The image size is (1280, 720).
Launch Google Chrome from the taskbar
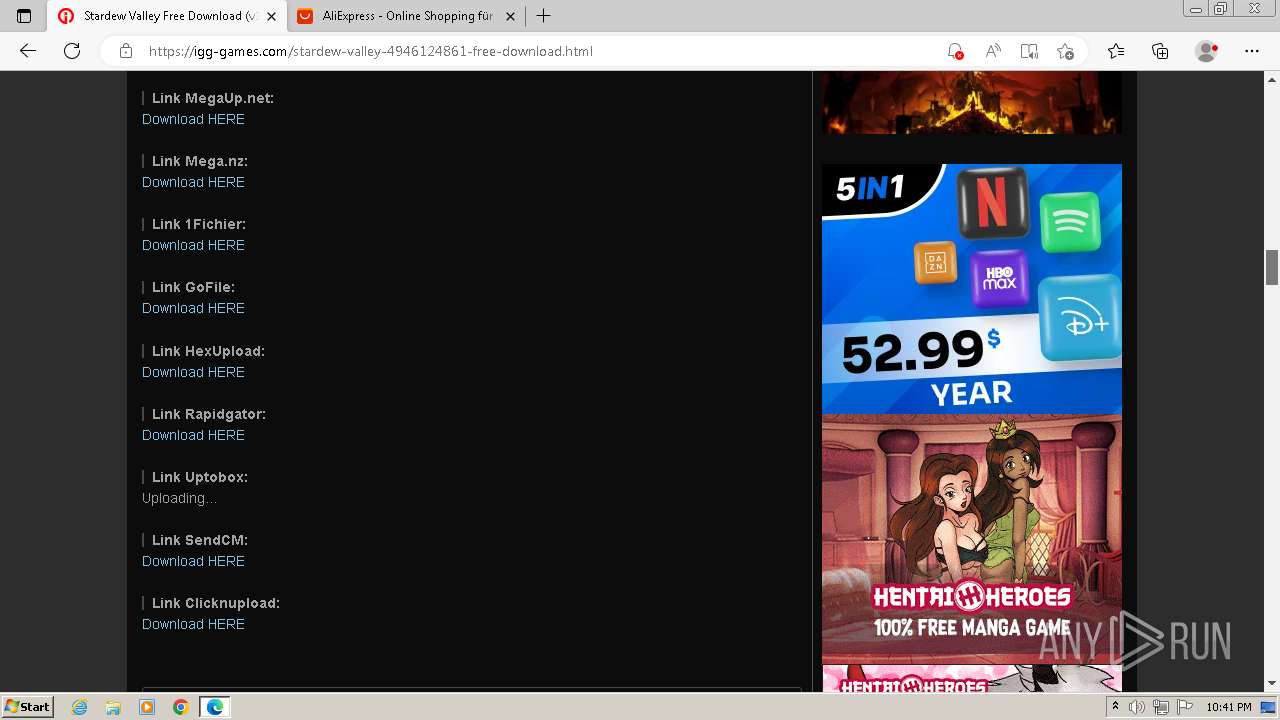pos(180,707)
